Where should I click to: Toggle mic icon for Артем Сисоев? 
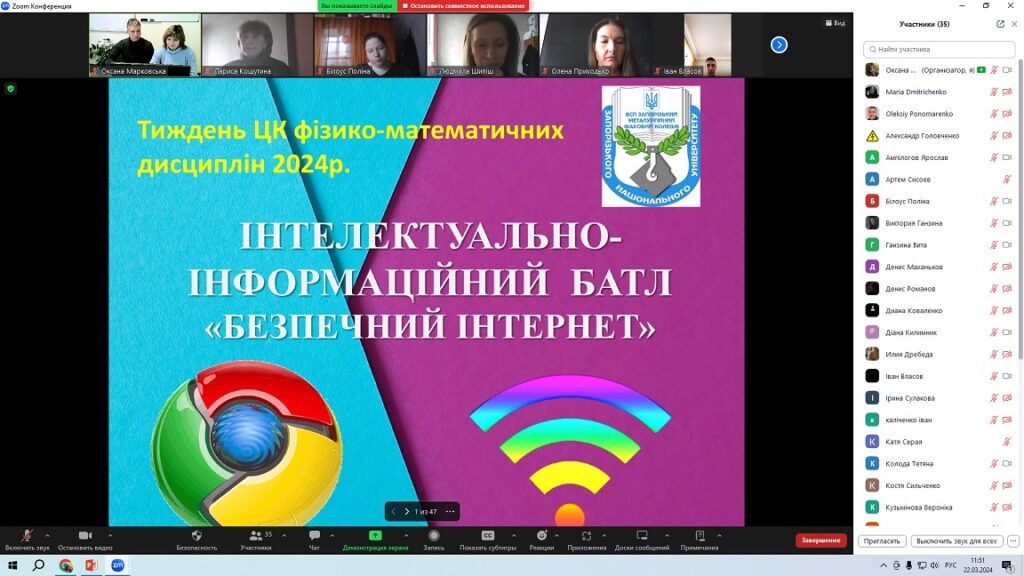point(1007,179)
